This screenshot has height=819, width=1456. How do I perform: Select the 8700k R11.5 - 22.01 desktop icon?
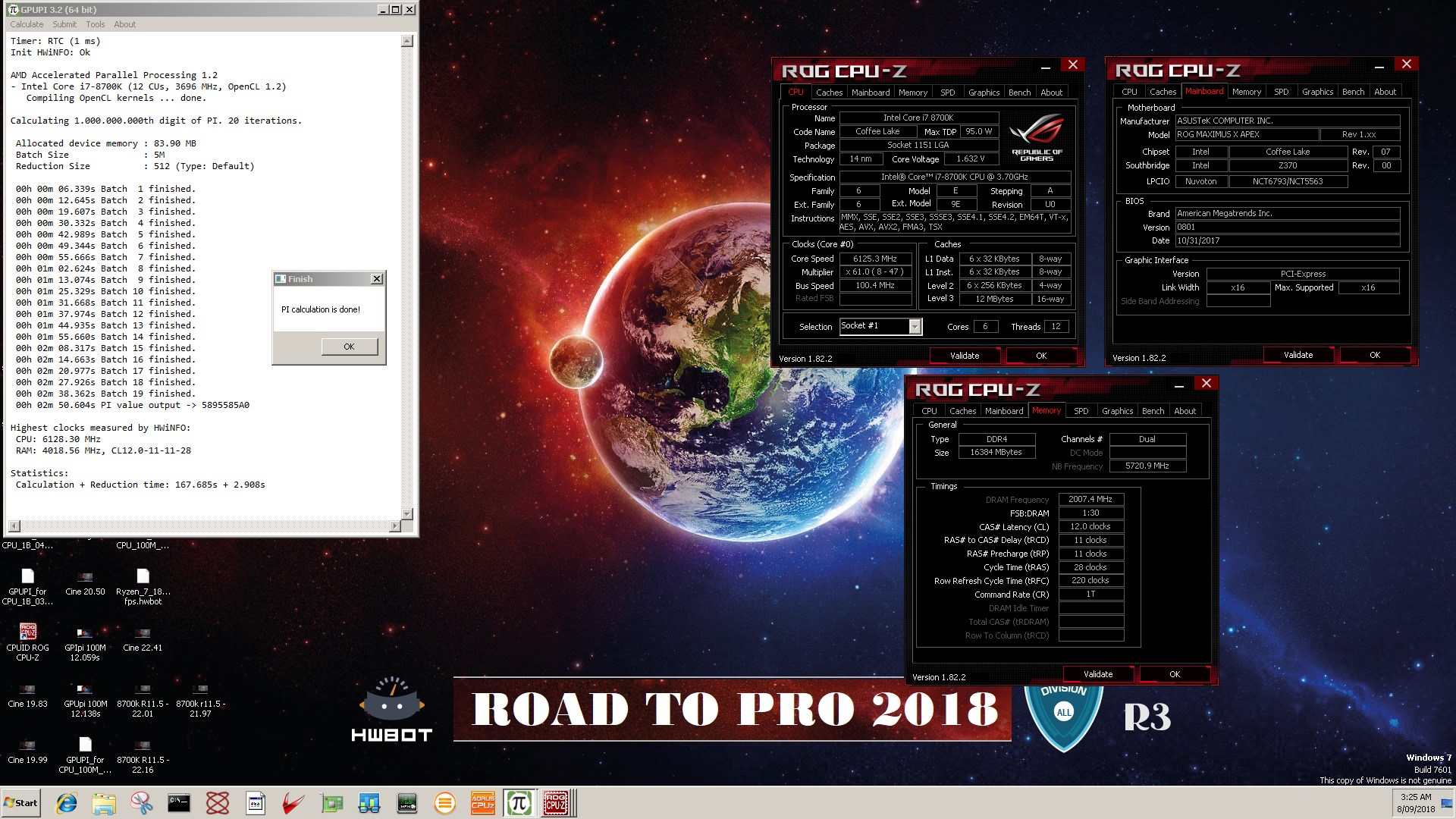pyautogui.click(x=143, y=699)
